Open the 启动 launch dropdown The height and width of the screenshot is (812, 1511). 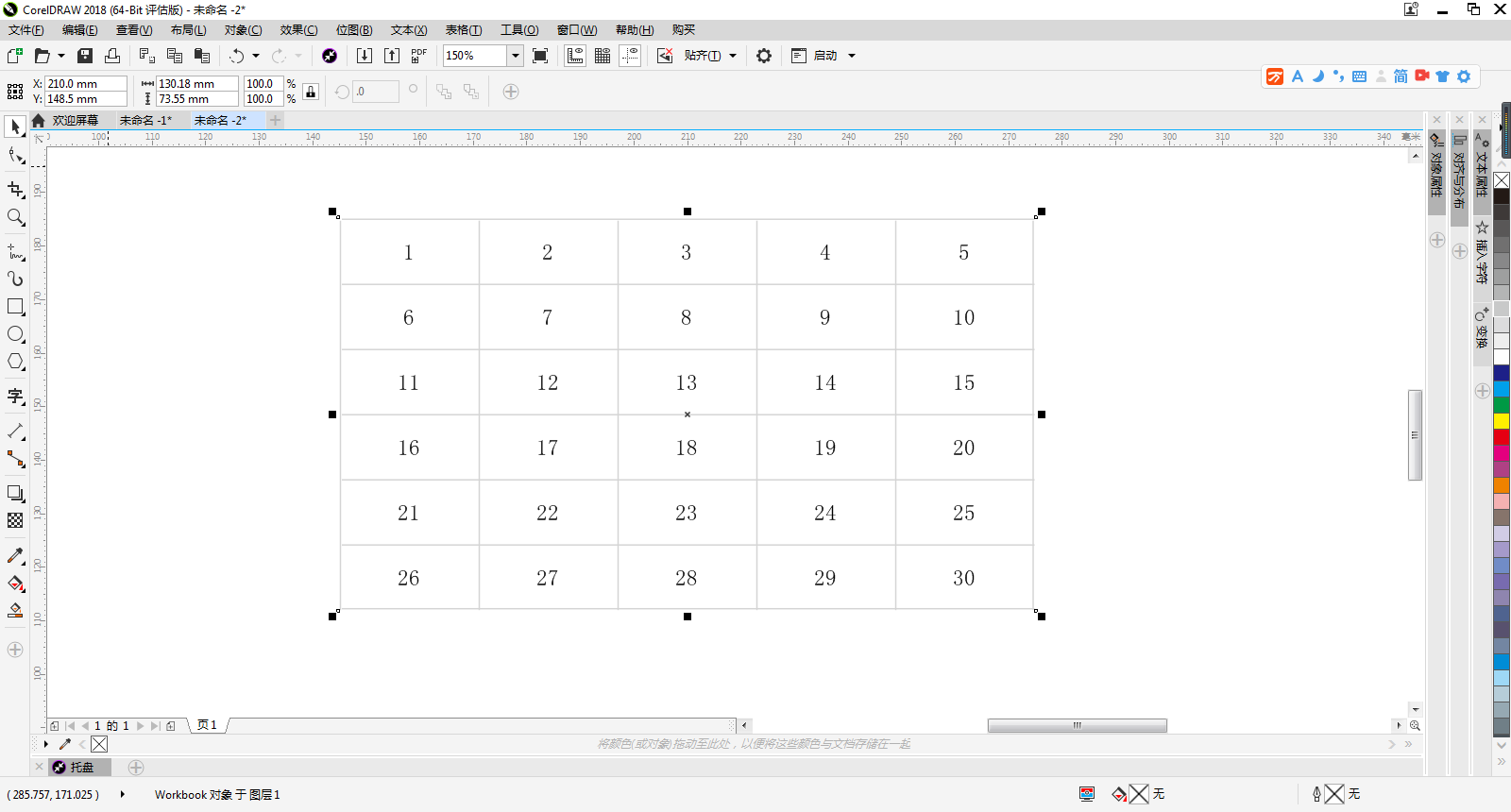coord(851,56)
